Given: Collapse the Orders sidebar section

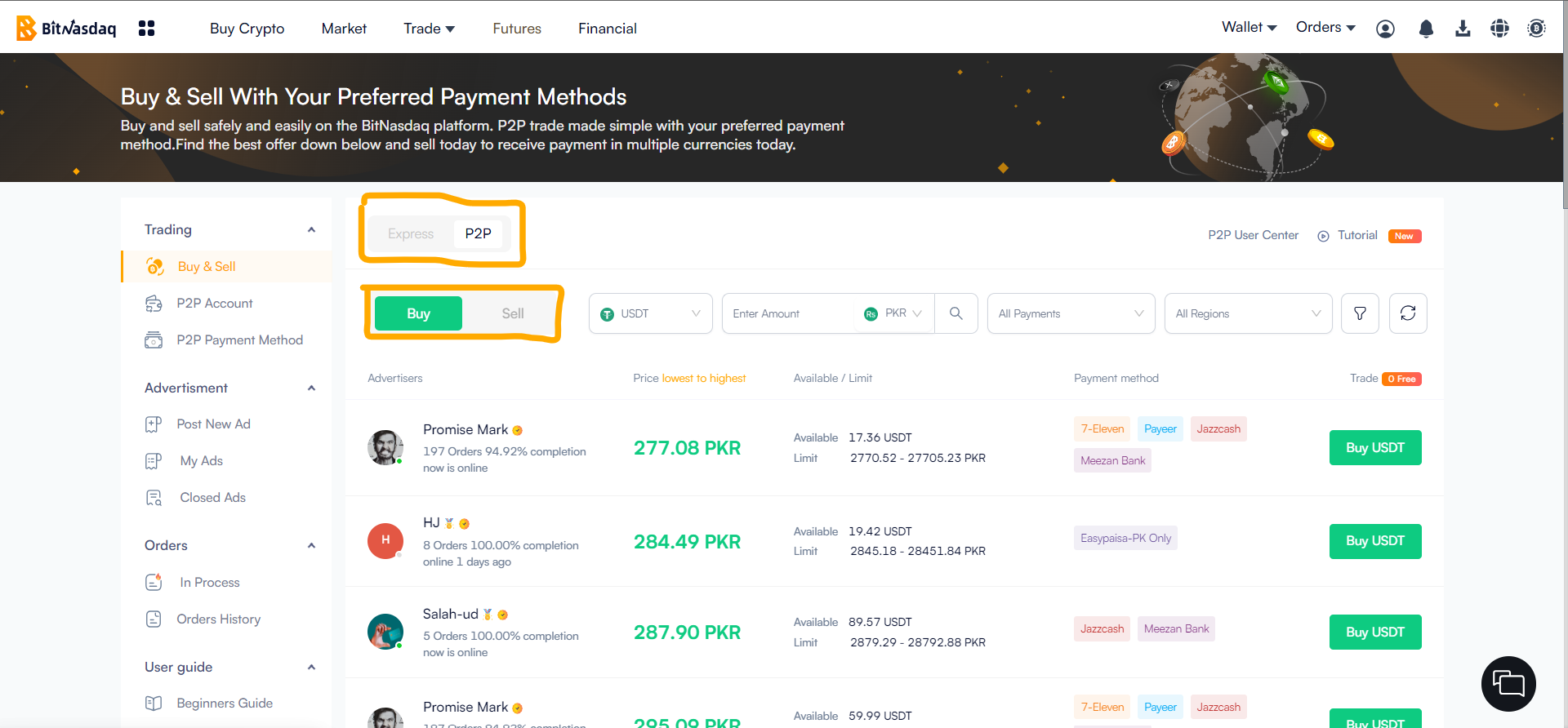Looking at the screenshot, I should [x=311, y=546].
